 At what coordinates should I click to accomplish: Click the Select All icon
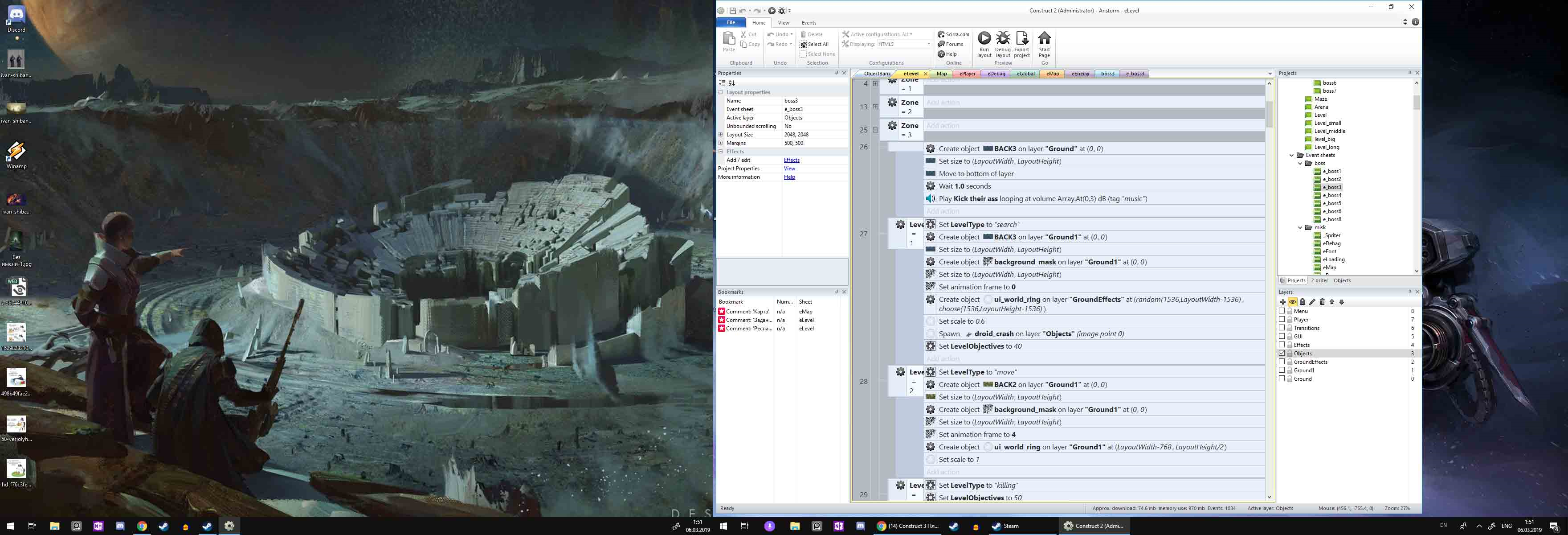pos(804,44)
